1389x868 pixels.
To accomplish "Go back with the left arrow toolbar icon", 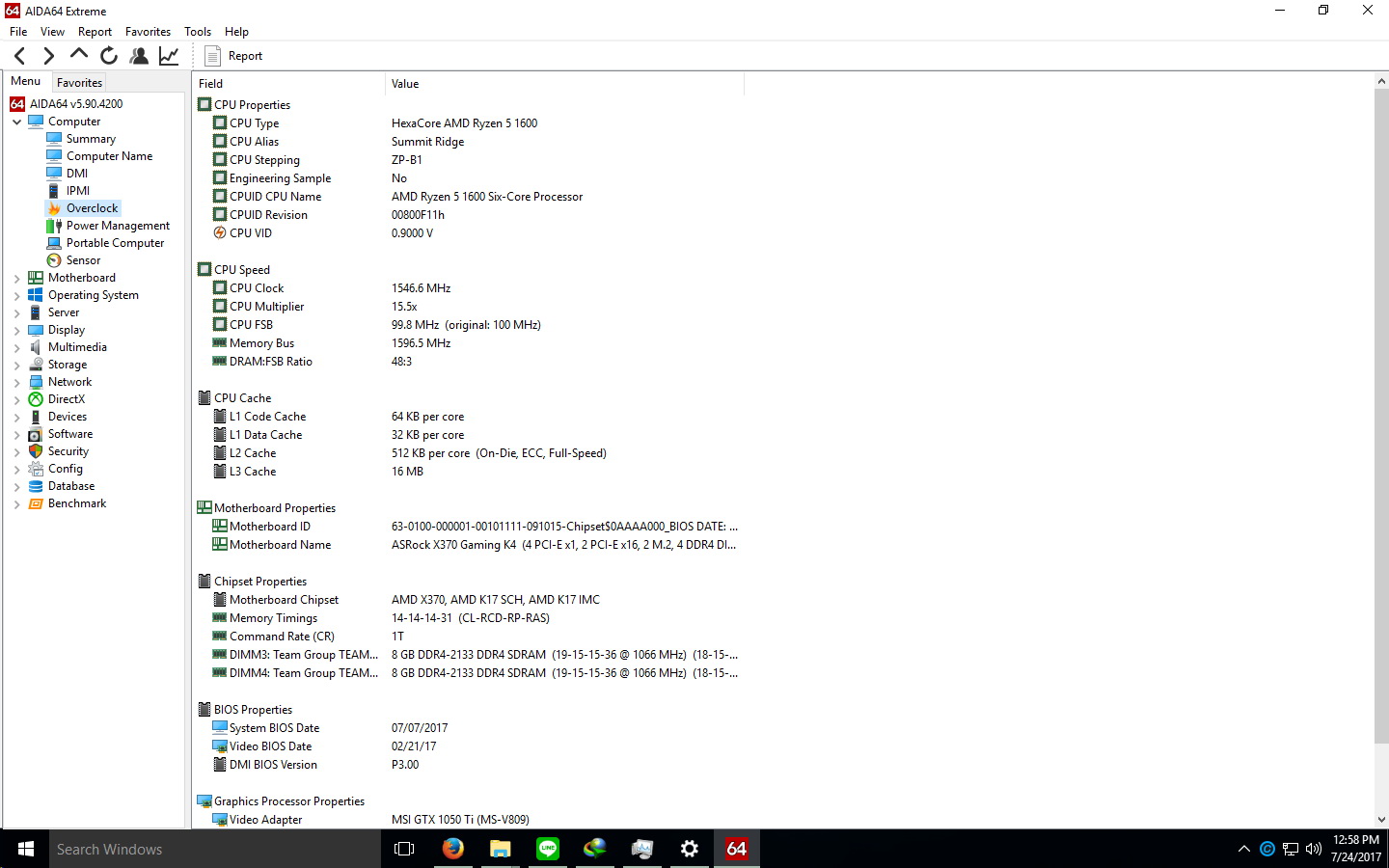I will click(x=19, y=56).
